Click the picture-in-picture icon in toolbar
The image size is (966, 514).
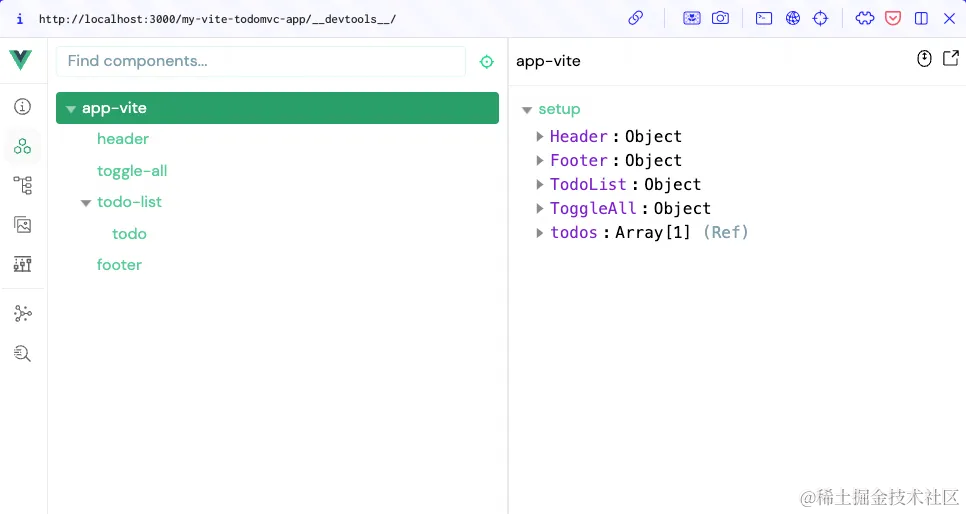point(692,18)
